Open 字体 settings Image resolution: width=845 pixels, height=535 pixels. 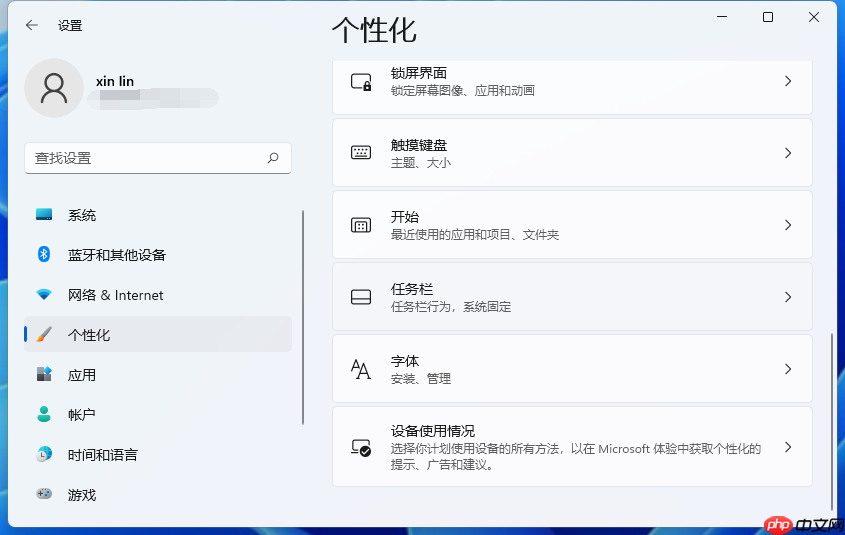point(572,369)
